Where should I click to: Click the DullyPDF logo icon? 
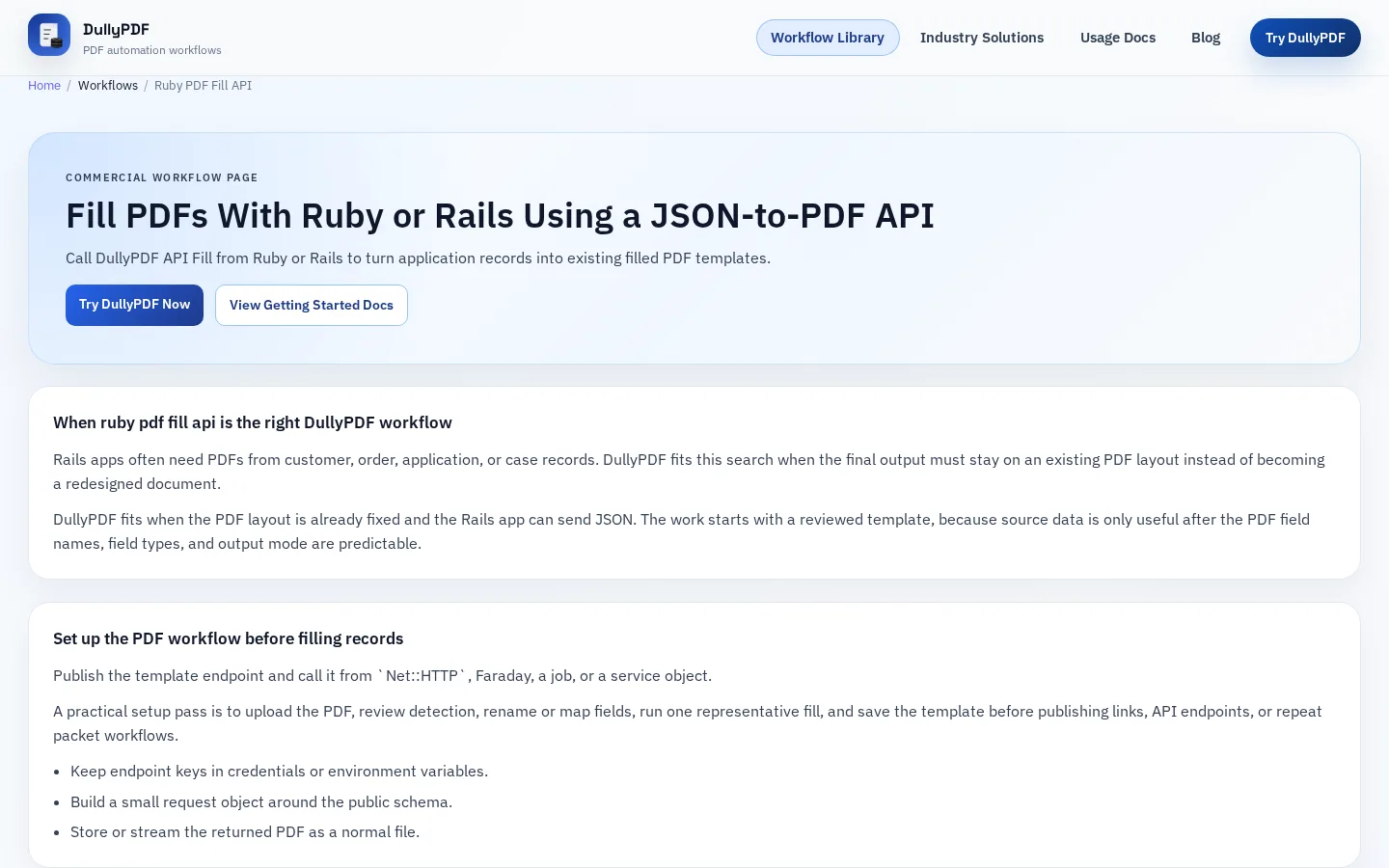pos(49,35)
